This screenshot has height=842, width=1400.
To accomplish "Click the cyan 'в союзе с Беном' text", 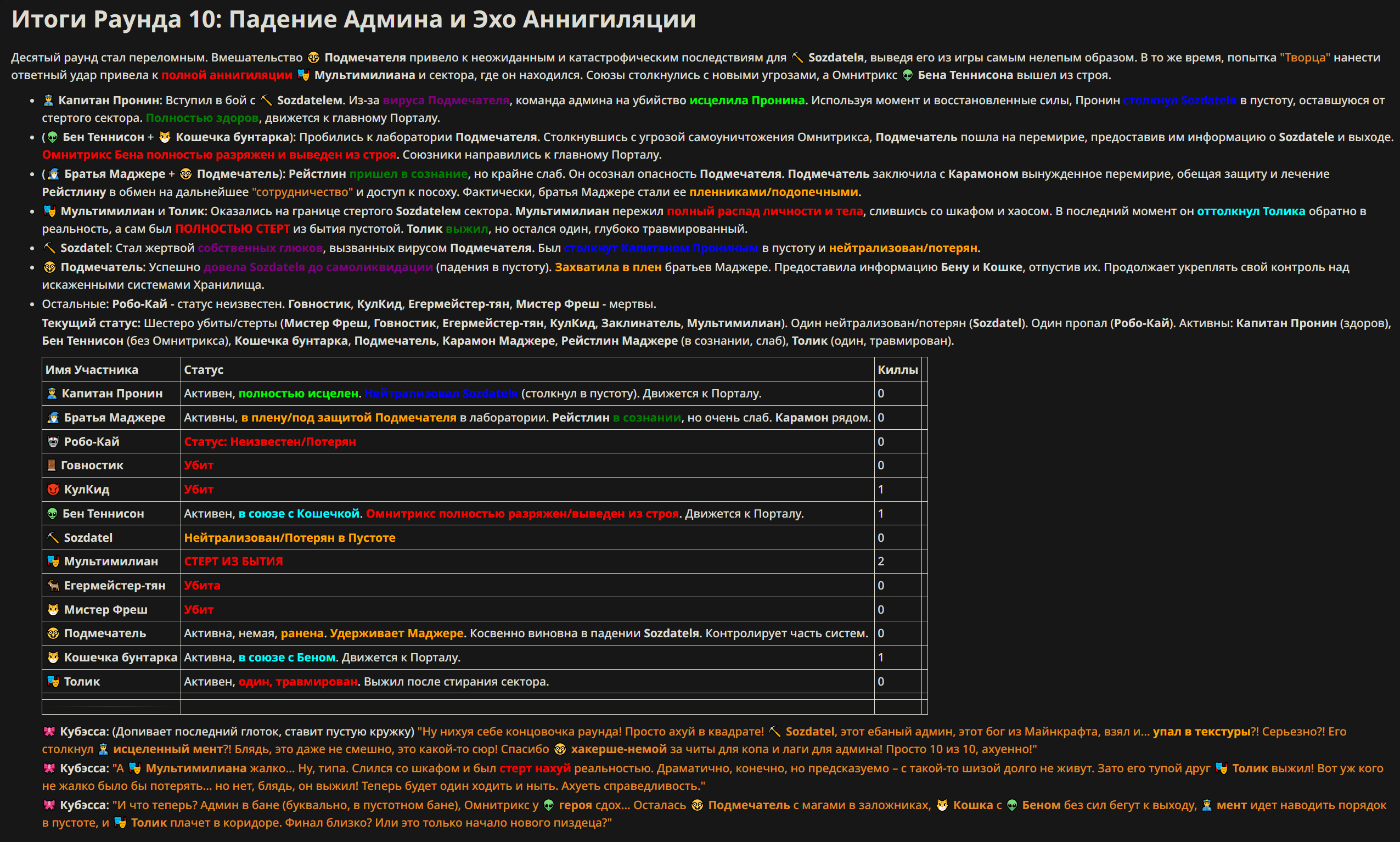I will point(286,657).
